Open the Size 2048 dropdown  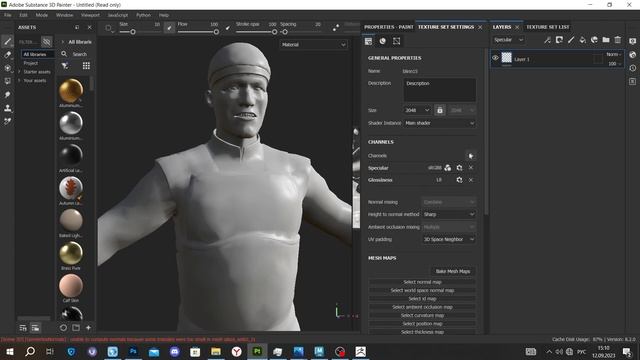coord(418,110)
